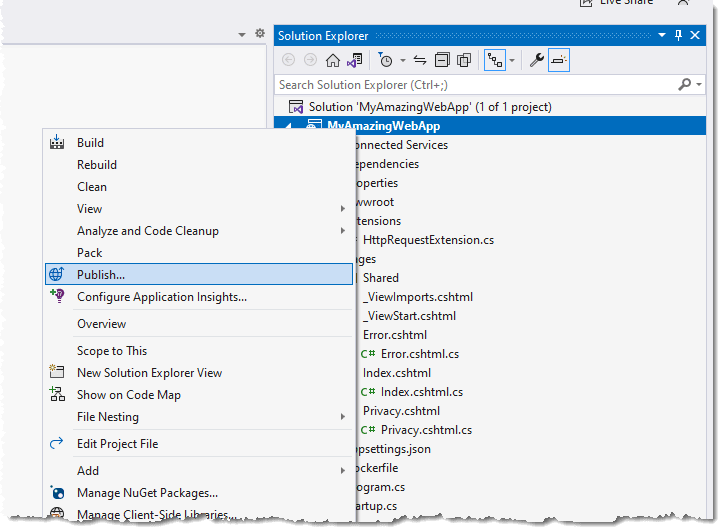
Task: Click the Application Insights lightbulb icon
Action: (x=58, y=296)
